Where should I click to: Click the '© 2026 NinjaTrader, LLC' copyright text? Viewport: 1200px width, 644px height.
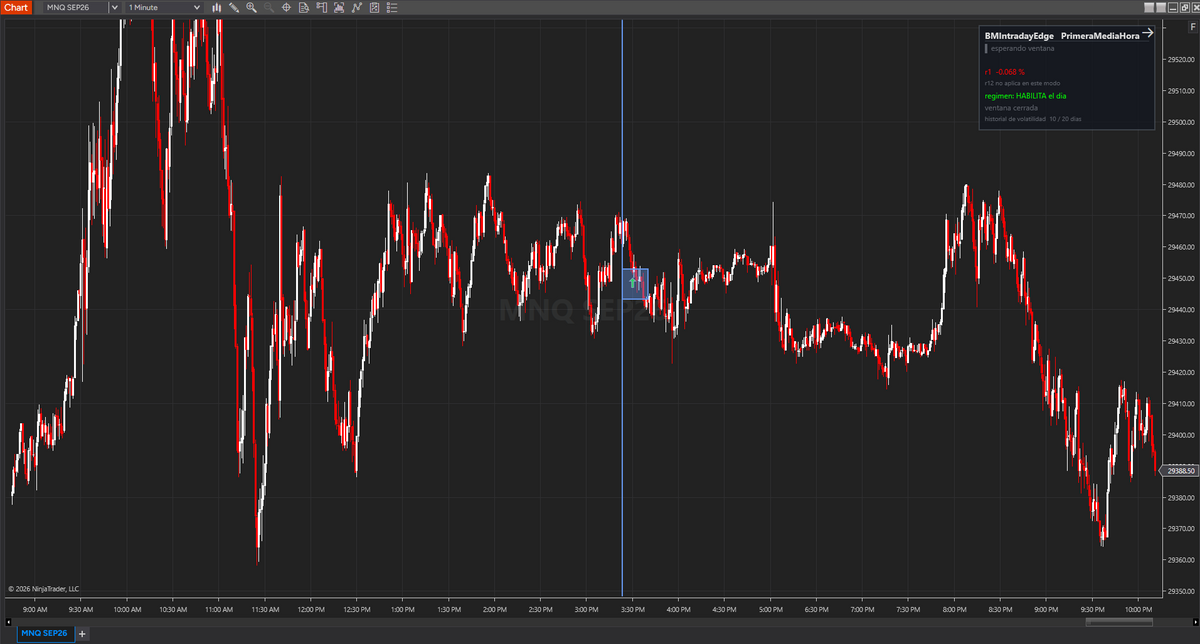(43, 589)
